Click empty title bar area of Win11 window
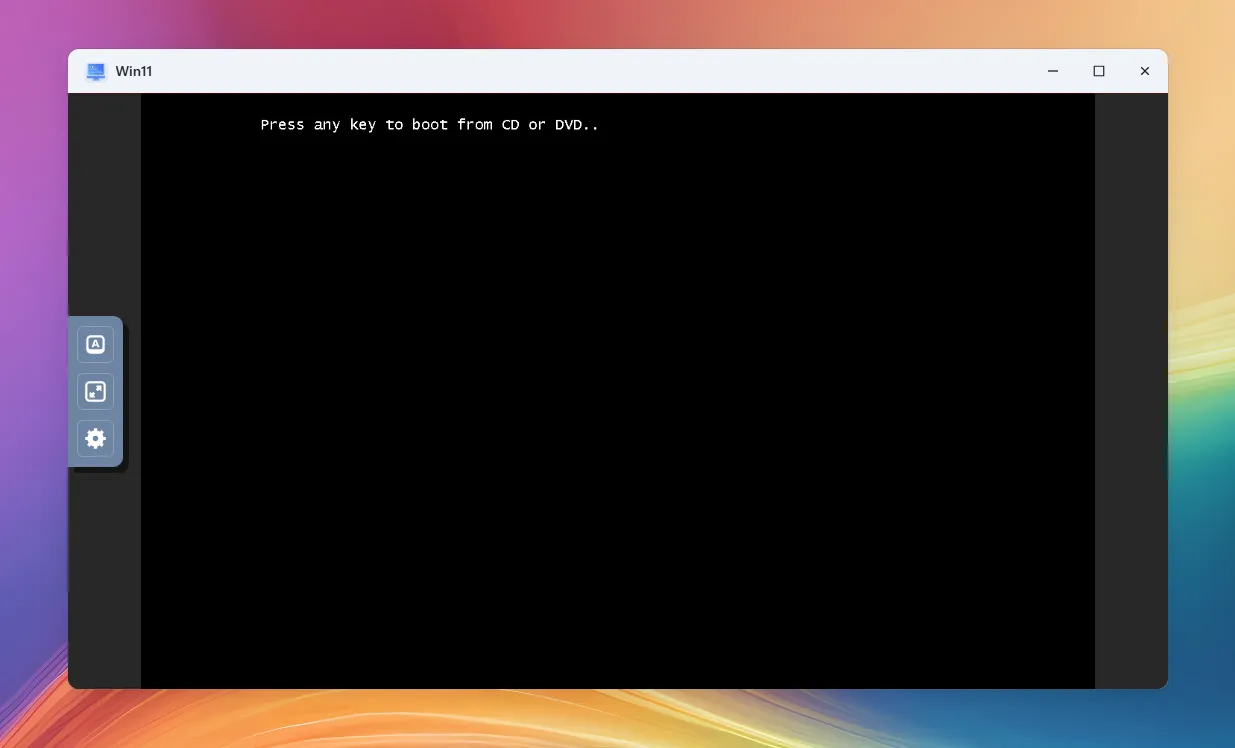 point(600,71)
